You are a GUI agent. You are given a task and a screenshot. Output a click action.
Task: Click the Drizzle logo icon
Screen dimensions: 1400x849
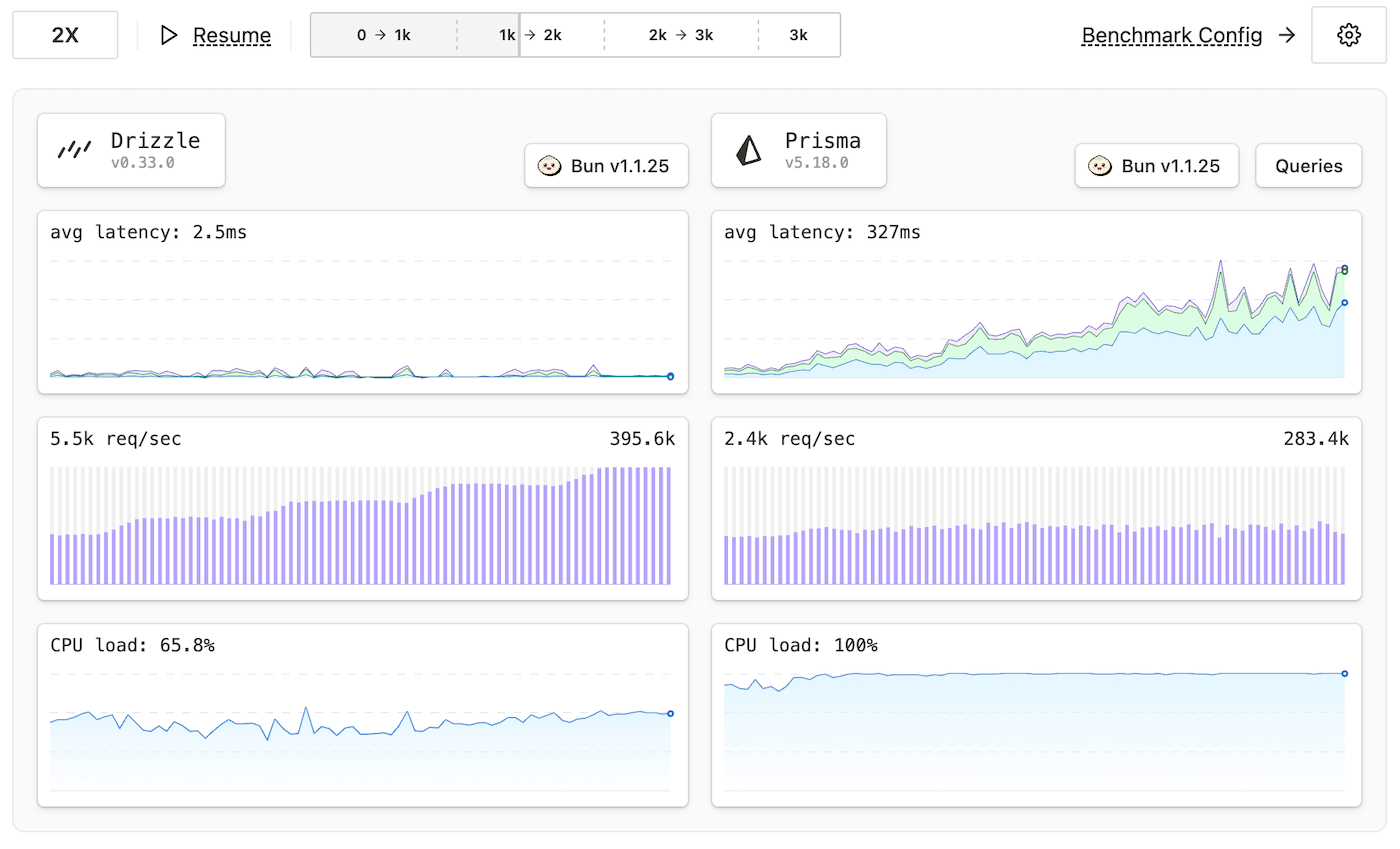[x=74, y=150]
